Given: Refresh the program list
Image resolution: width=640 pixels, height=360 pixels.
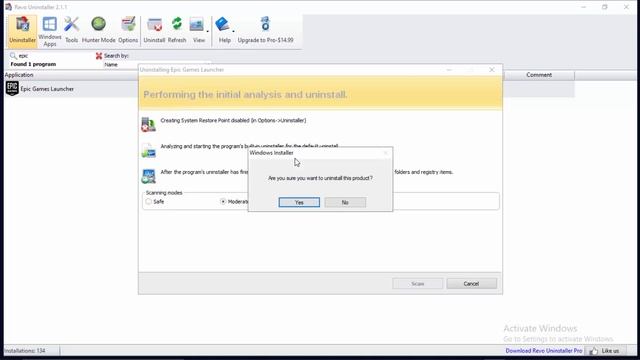Looking at the screenshot, I should 177,30.
